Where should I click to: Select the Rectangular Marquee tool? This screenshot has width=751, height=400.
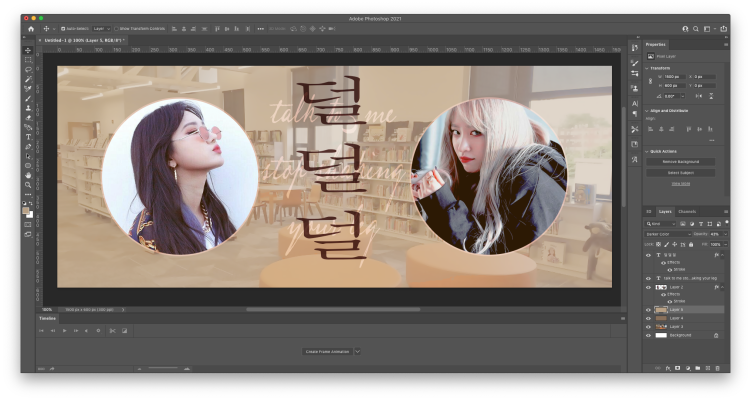28,60
